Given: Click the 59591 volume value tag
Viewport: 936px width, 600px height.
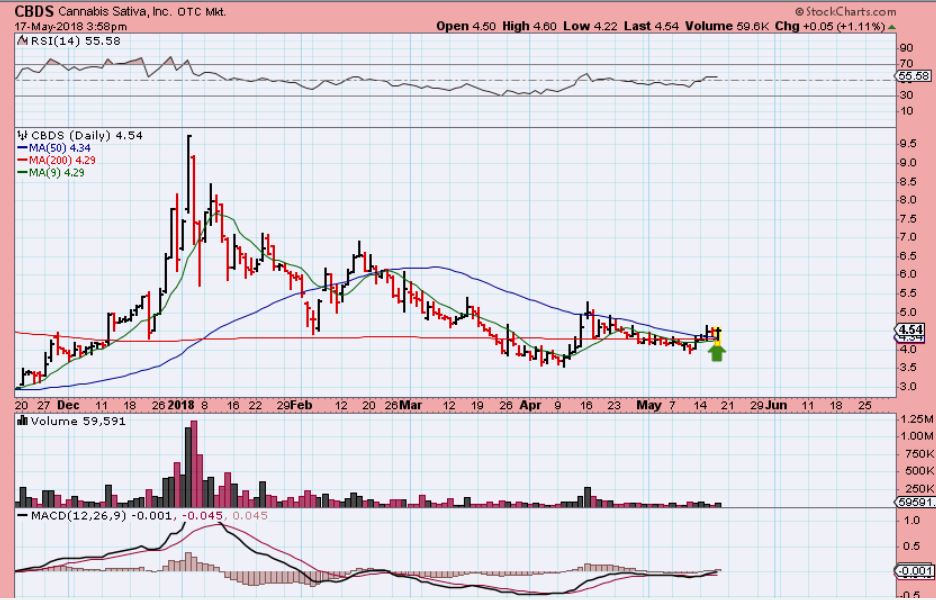Looking at the screenshot, I should (x=915, y=502).
